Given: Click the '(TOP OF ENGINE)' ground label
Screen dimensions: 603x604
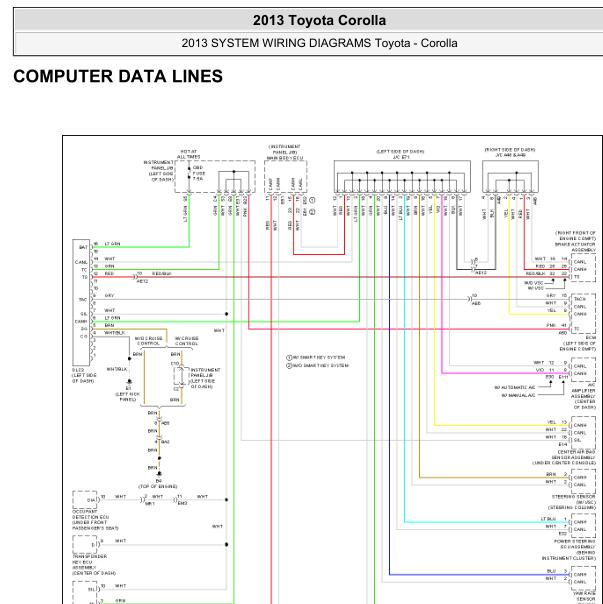Looking at the screenshot, I should (x=158, y=487).
